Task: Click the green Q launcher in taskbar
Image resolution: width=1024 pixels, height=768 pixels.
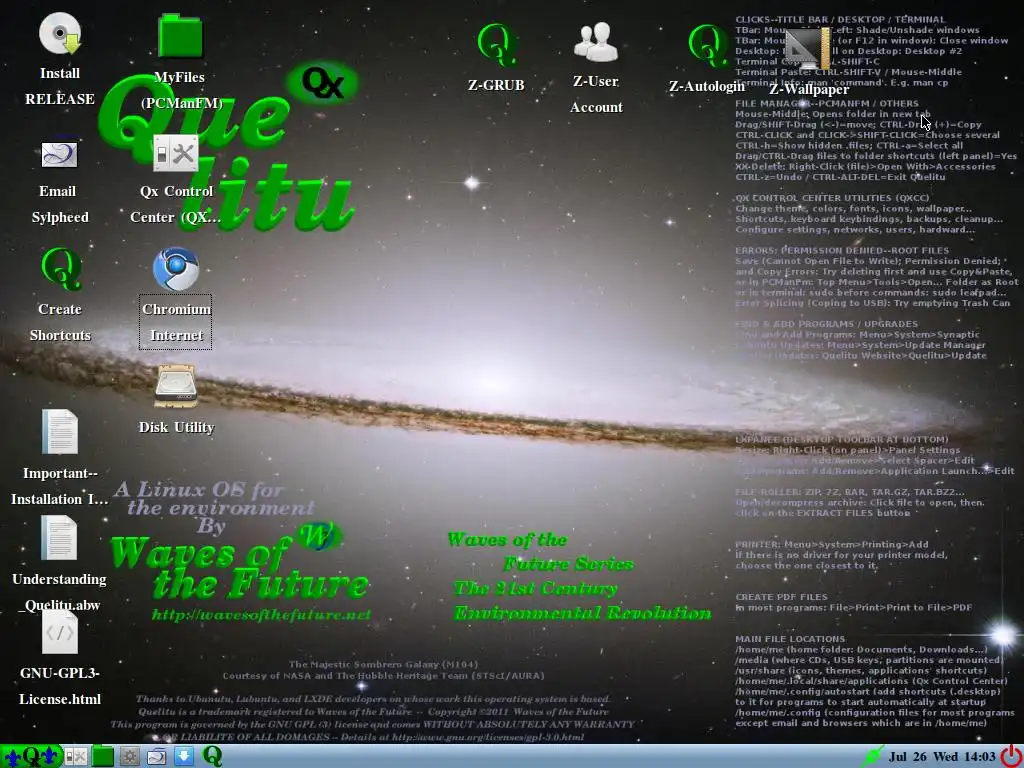Action: click(212, 756)
